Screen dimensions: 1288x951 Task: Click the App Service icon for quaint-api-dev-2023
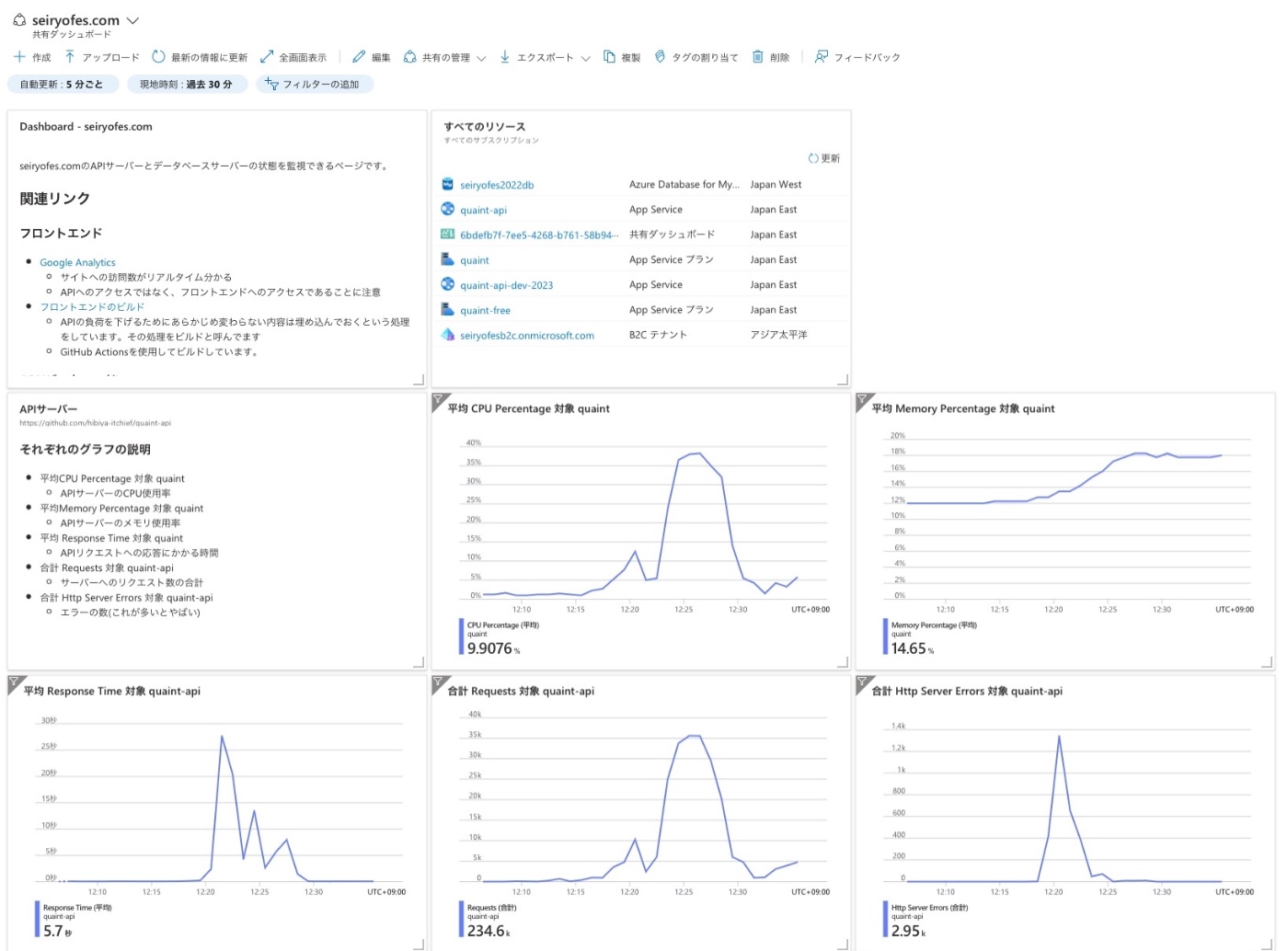447,284
